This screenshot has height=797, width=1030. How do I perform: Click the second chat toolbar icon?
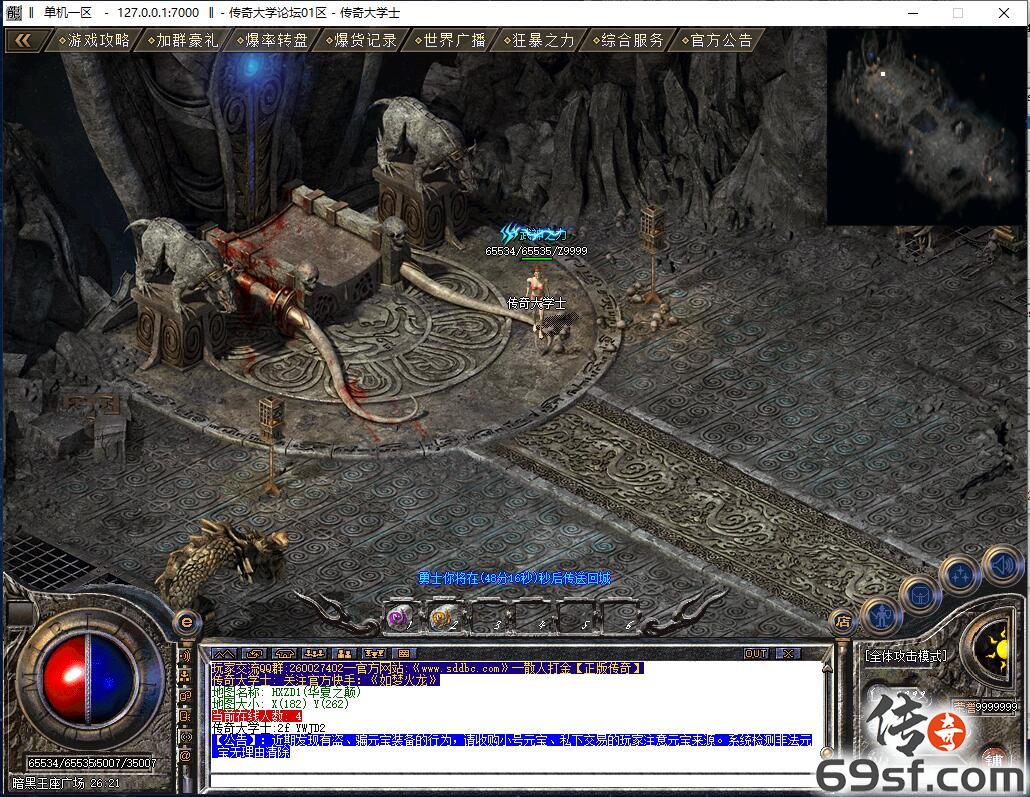pyautogui.click(x=254, y=654)
